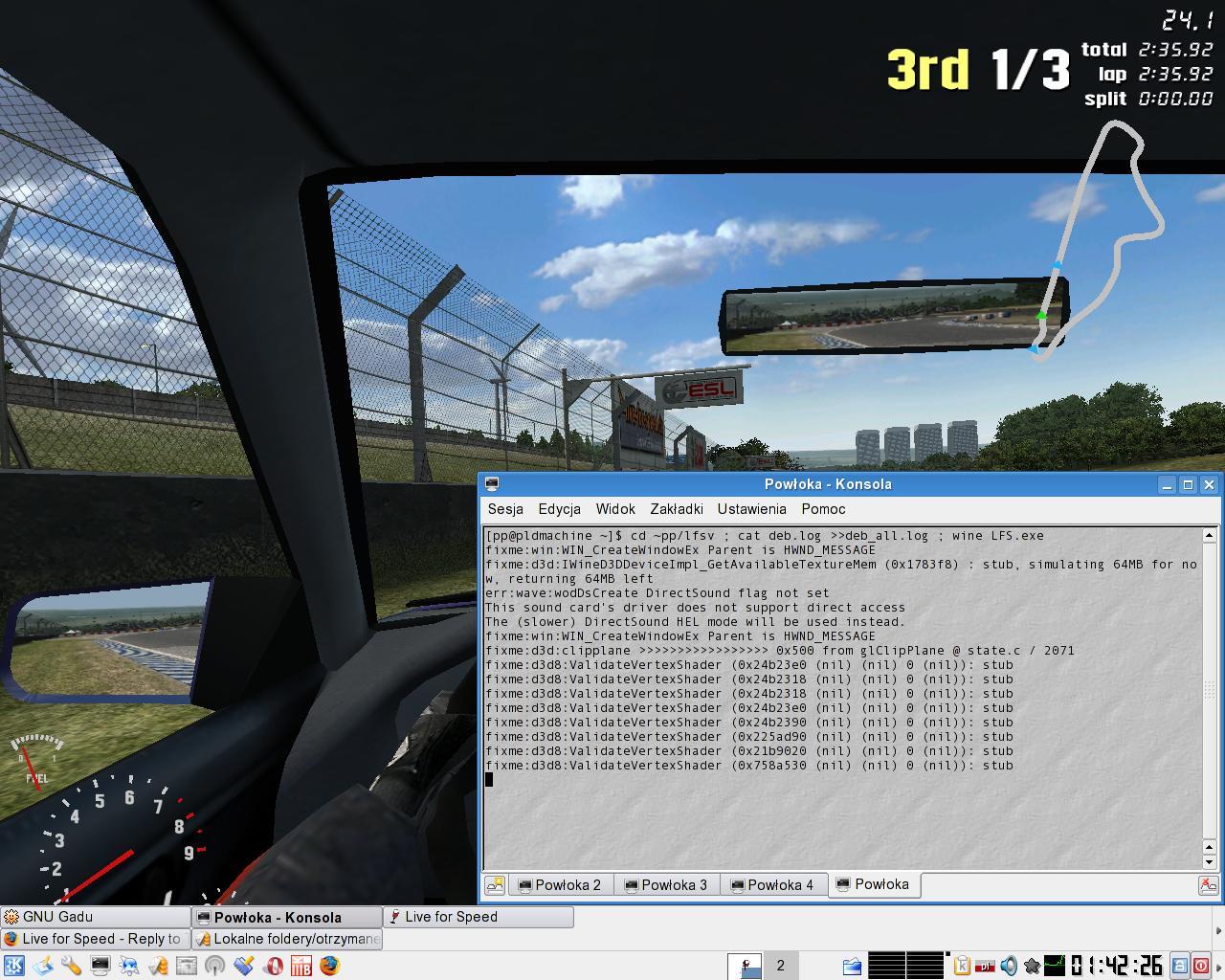Activate Lokalne foldery taskbar entry
The height and width of the screenshot is (980, 1225).
(x=287, y=939)
